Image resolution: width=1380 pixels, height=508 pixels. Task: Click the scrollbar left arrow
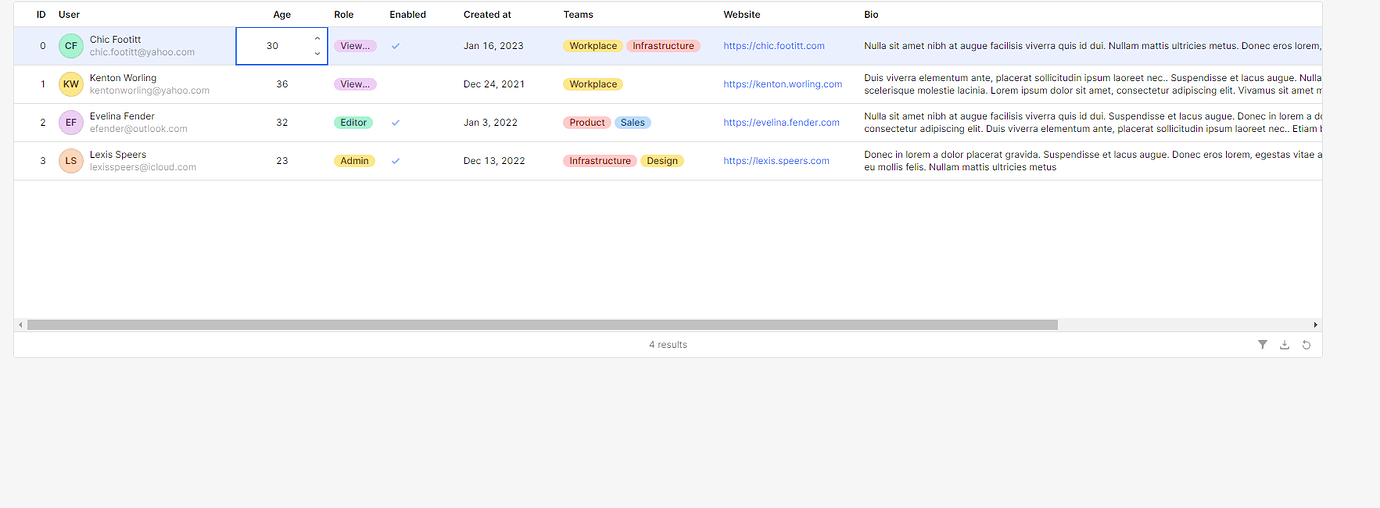click(x=20, y=325)
